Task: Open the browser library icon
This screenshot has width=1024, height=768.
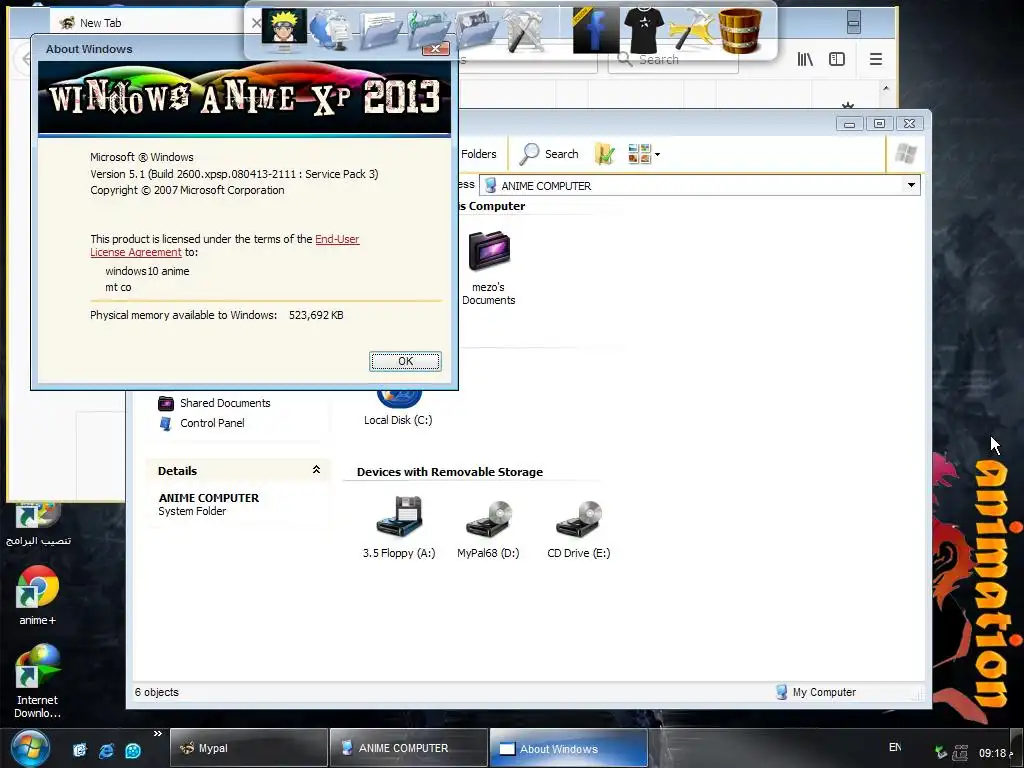Action: (x=805, y=59)
